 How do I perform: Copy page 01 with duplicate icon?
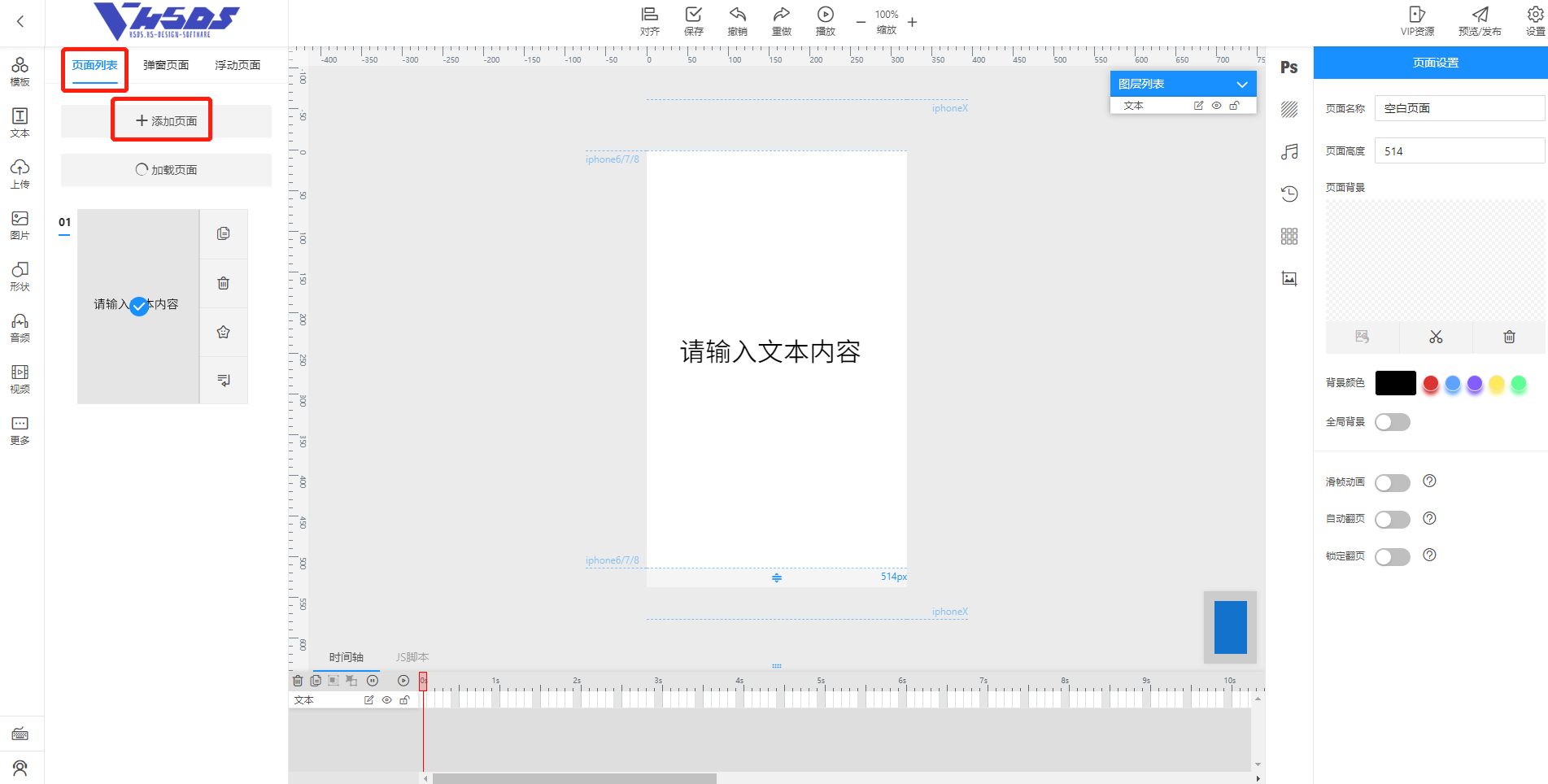point(224,234)
